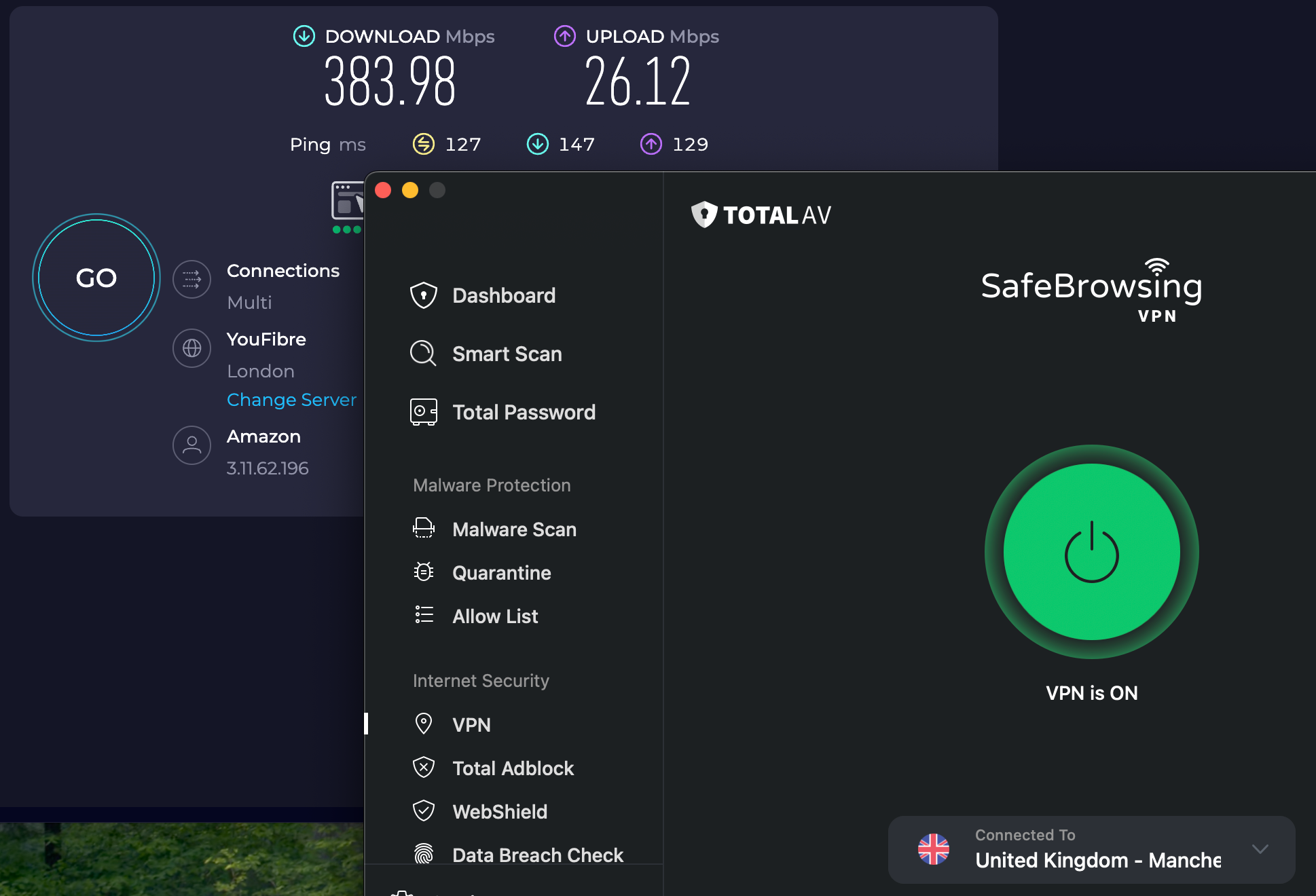Click the Connections label in Speedtest
1316x896 pixels.
point(283,271)
